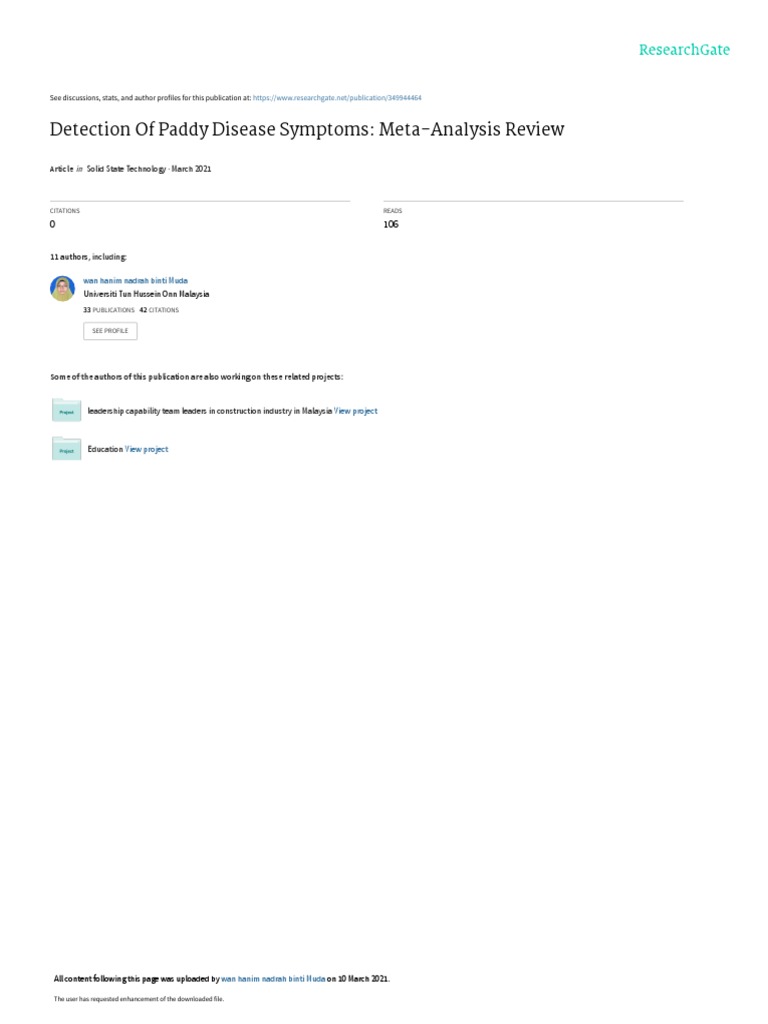Click the 42 Citations author stat
This screenshot has width=768, height=1024.
(x=159, y=310)
